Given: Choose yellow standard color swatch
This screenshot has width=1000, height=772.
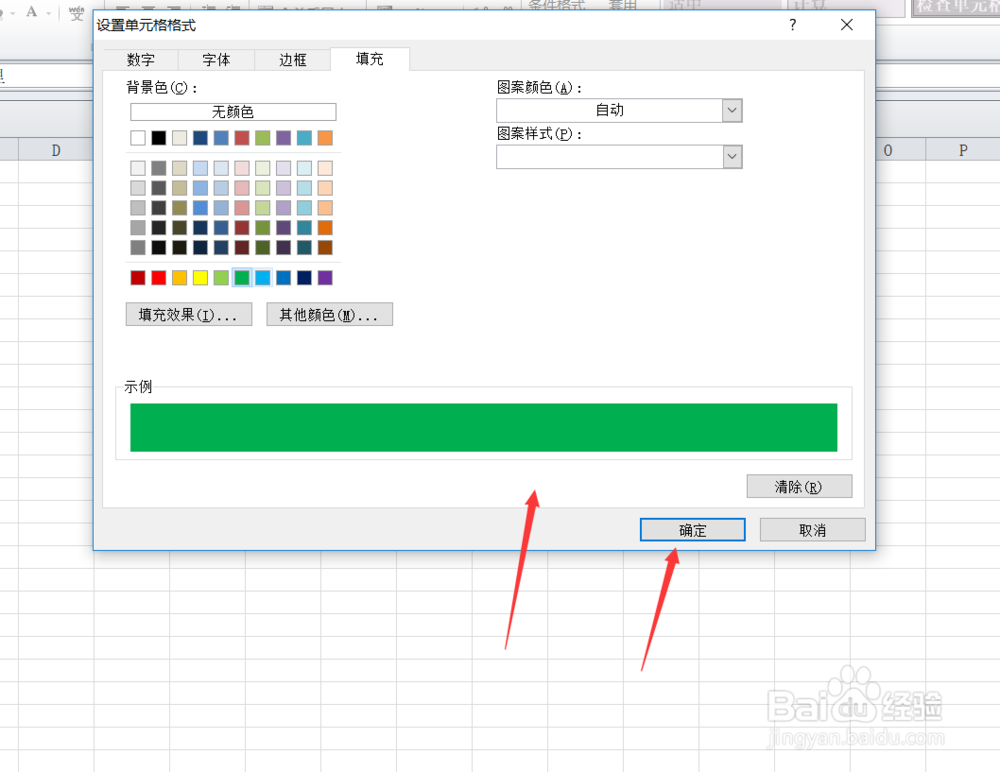Looking at the screenshot, I should (x=200, y=278).
